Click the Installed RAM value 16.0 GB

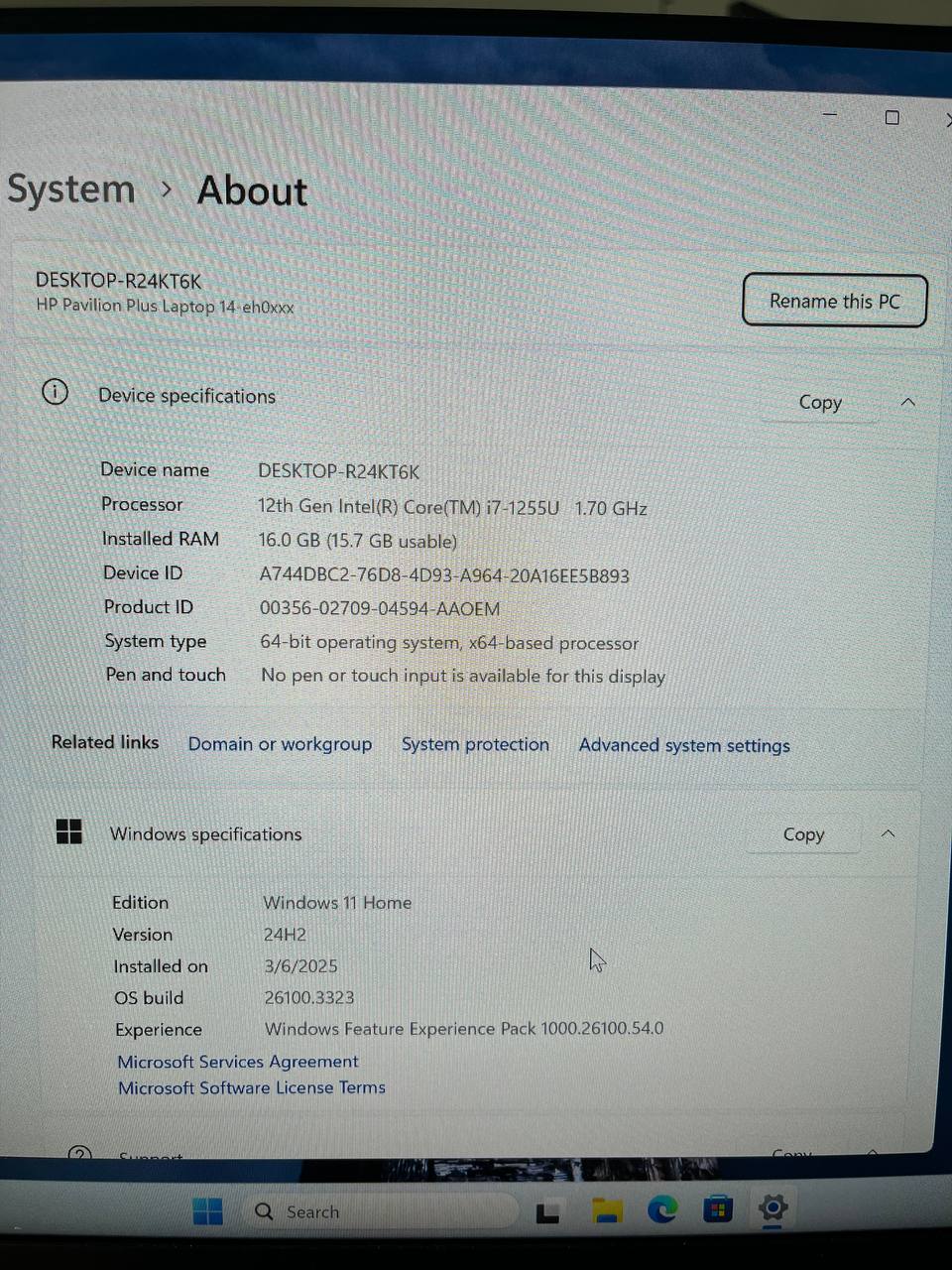point(357,541)
